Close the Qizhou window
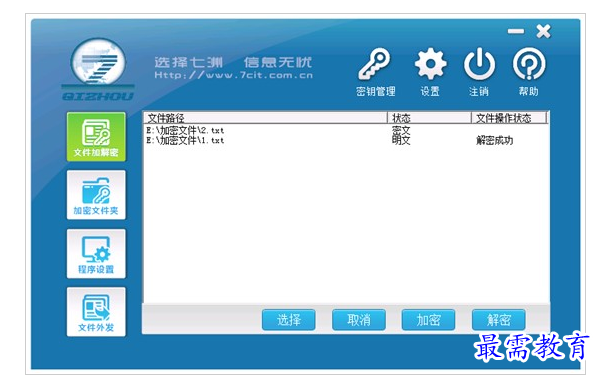This screenshot has height=378, width=598. [543, 31]
